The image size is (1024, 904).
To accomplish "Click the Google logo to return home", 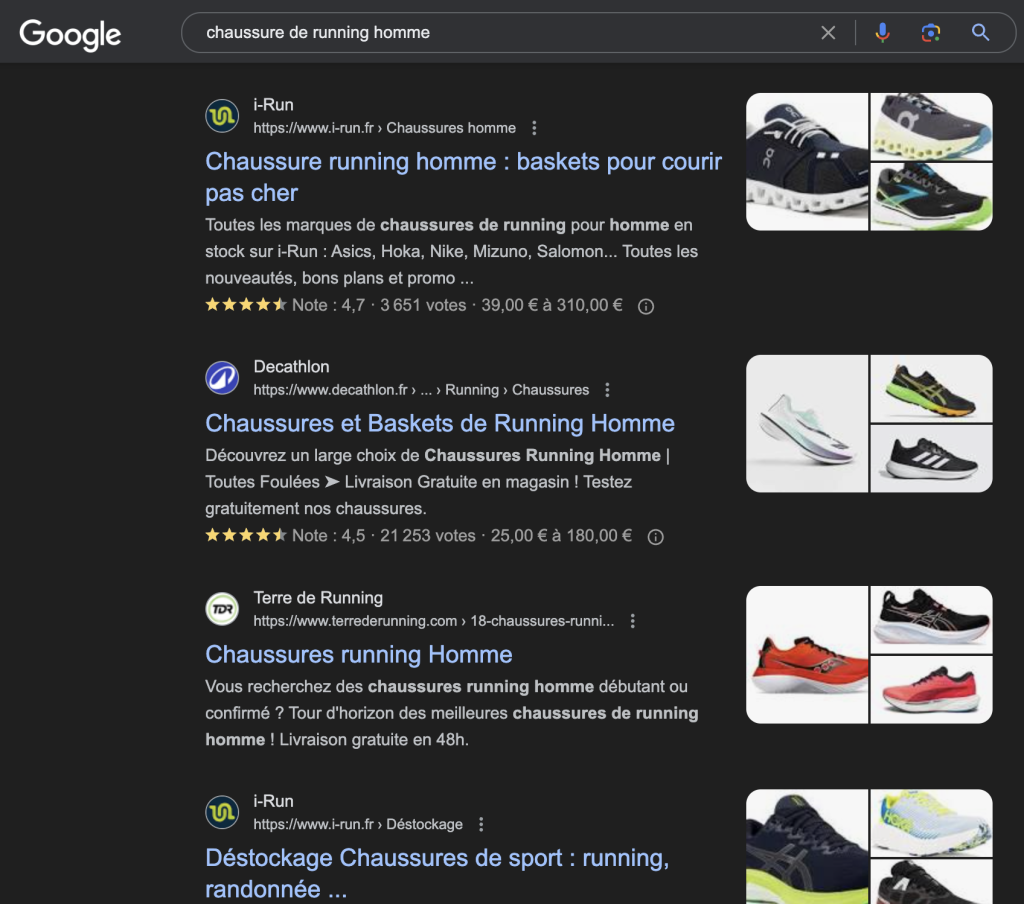I will pyautogui.click(x=69, y=35).
